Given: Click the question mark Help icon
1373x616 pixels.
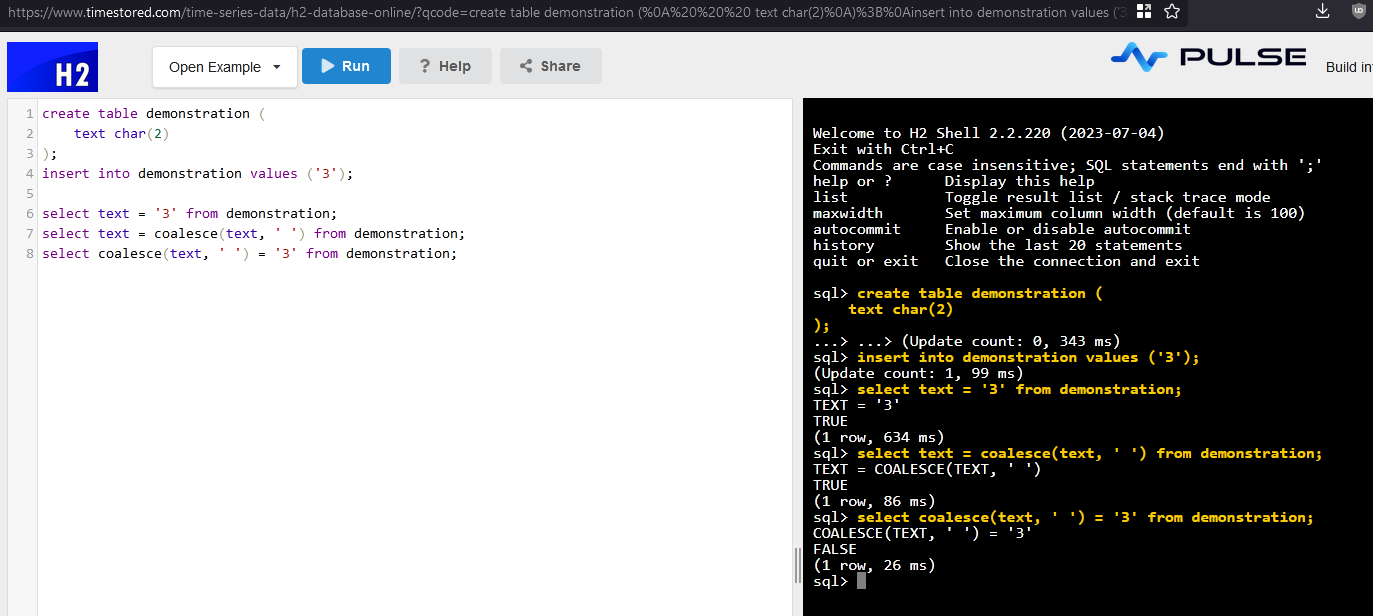Looking at the screenshot, I should click(x=424, y=66).
